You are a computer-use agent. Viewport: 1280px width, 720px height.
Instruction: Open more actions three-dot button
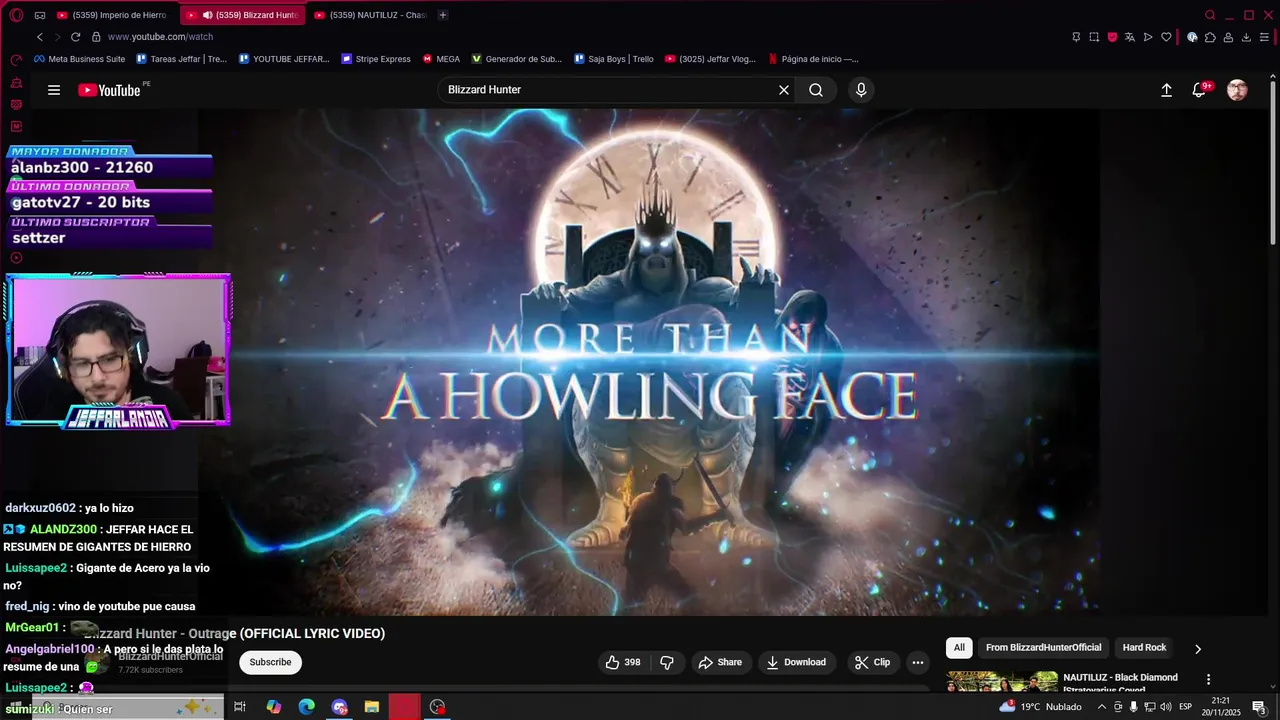[918, 662]
